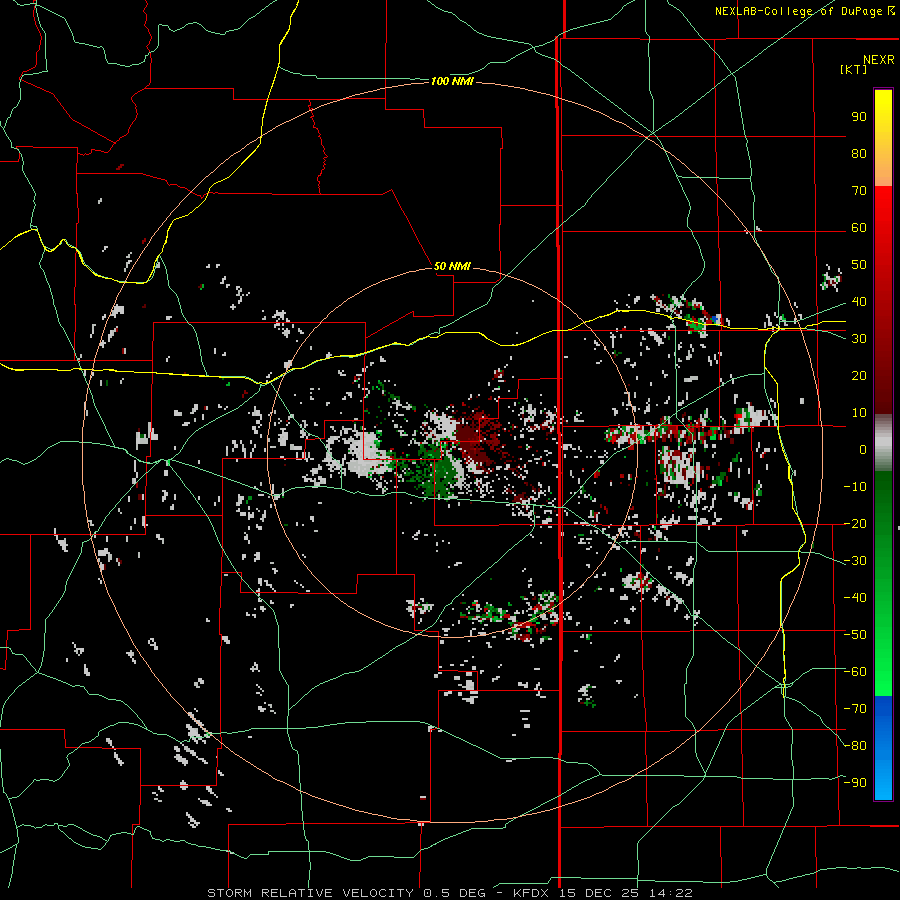The image size is (900, 900).
Task: Click the 0 value on the velocity scale
Action: pos(863,450)
